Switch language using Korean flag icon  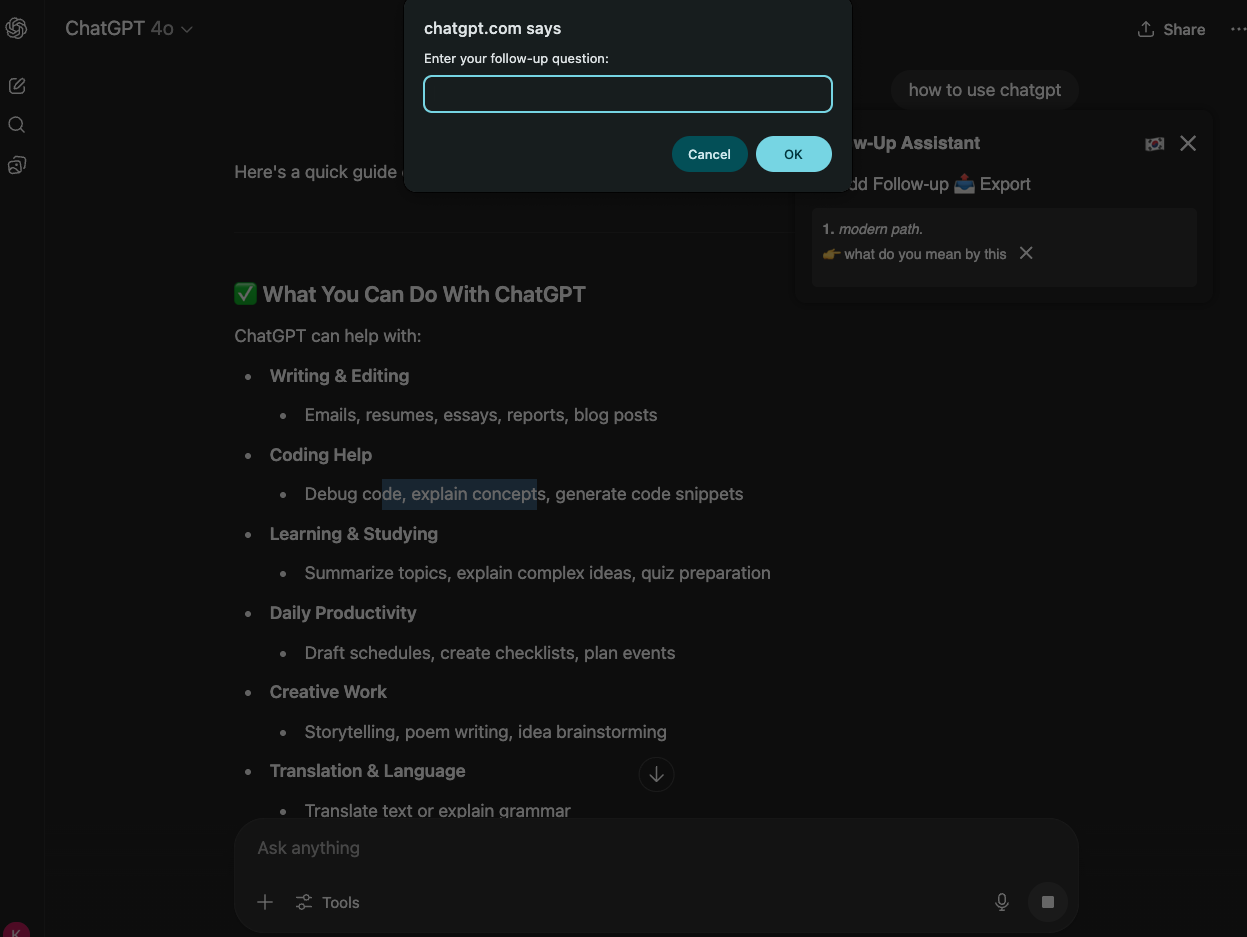point(1154,144)
